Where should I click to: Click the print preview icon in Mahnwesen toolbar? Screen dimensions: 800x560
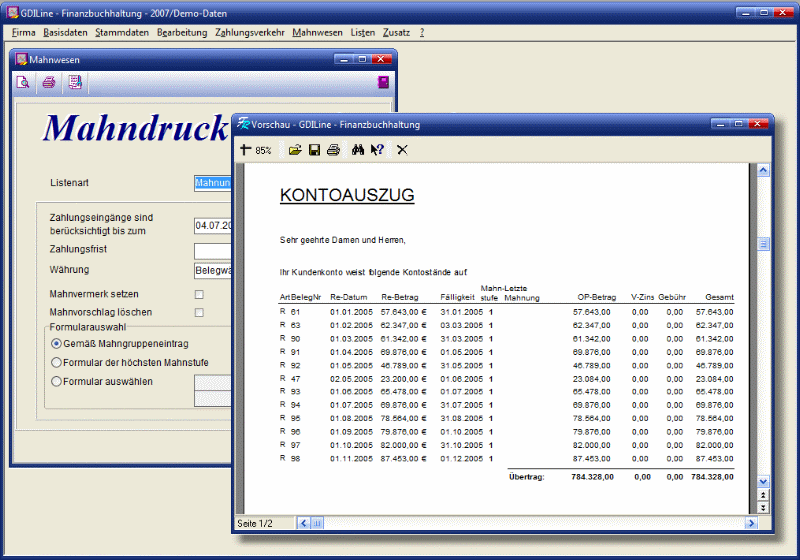pos(23,83)
